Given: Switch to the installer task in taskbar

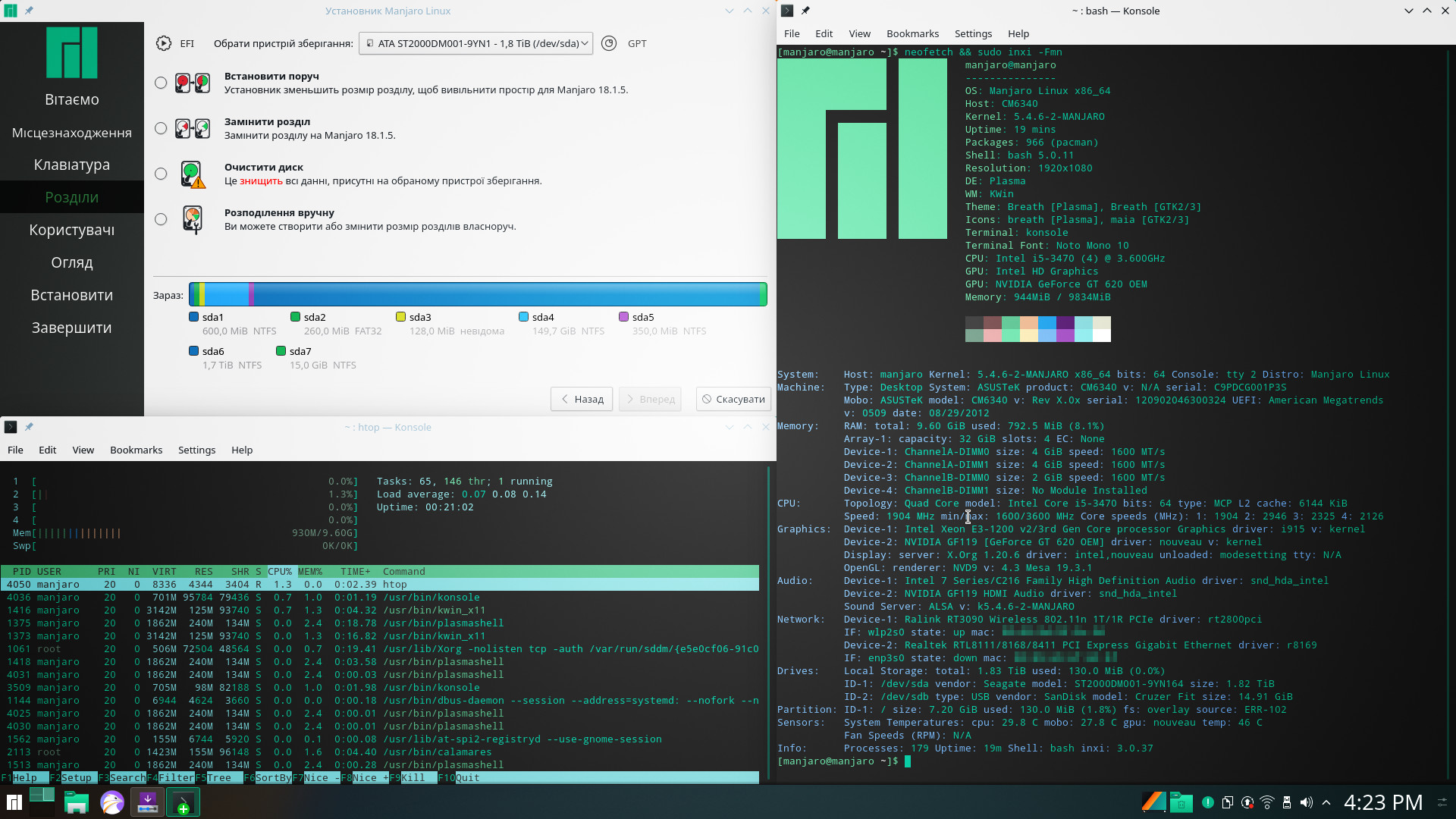Looking at the screenshot, I should (x=147, y=802).
